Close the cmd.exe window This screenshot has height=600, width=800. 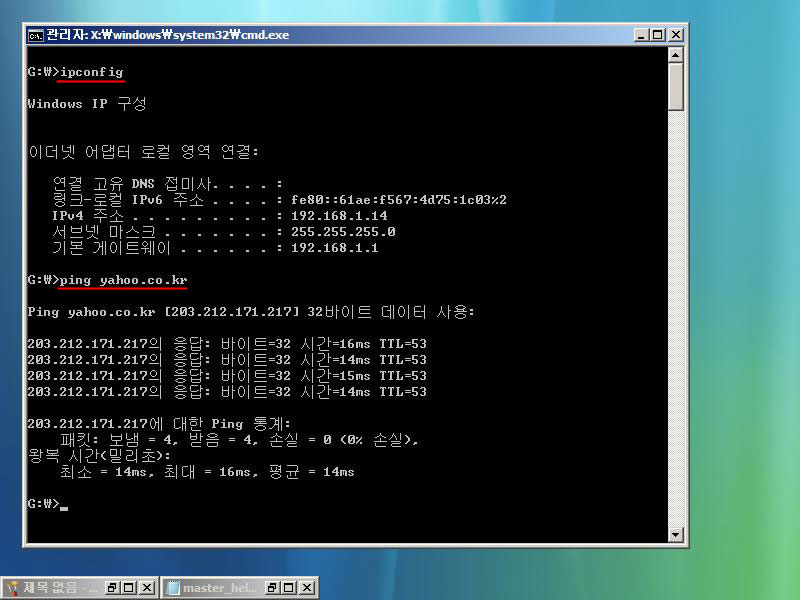[676, 35]
